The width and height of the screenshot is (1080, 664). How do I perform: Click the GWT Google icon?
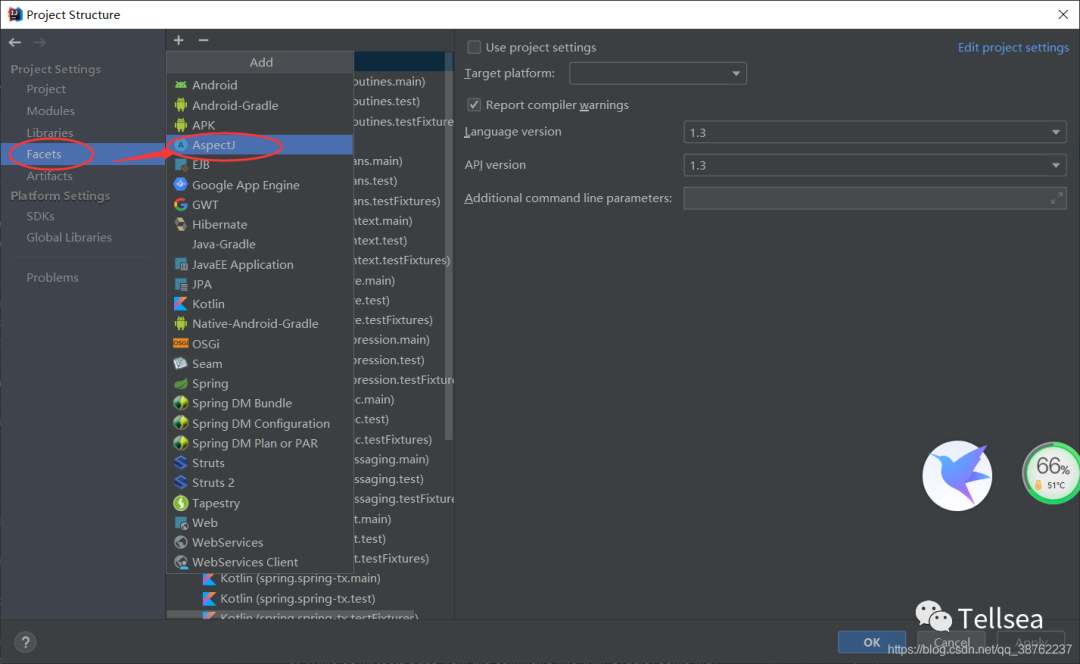tap(180, 205)
